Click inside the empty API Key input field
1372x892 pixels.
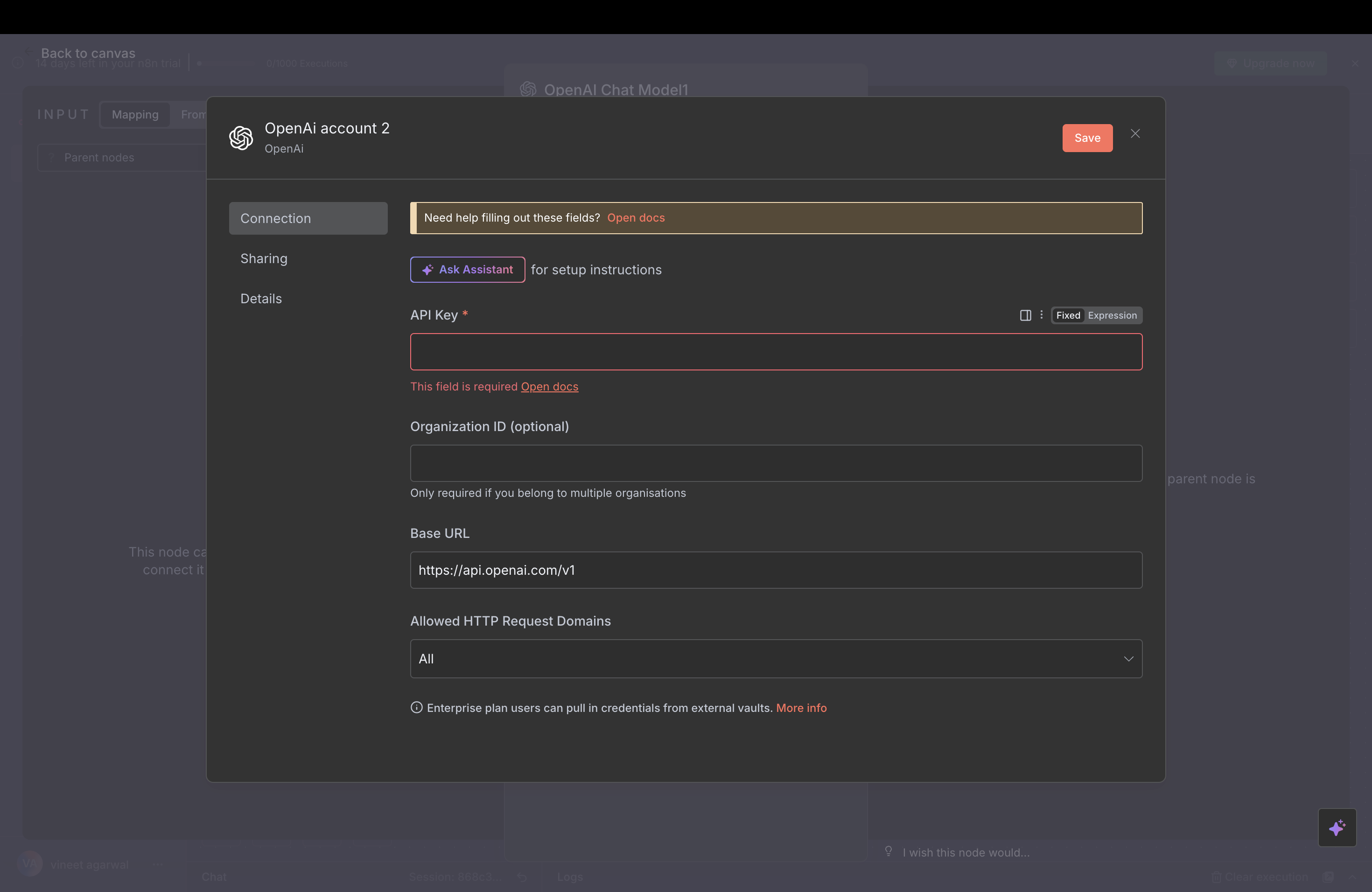(x=775, y=352)
